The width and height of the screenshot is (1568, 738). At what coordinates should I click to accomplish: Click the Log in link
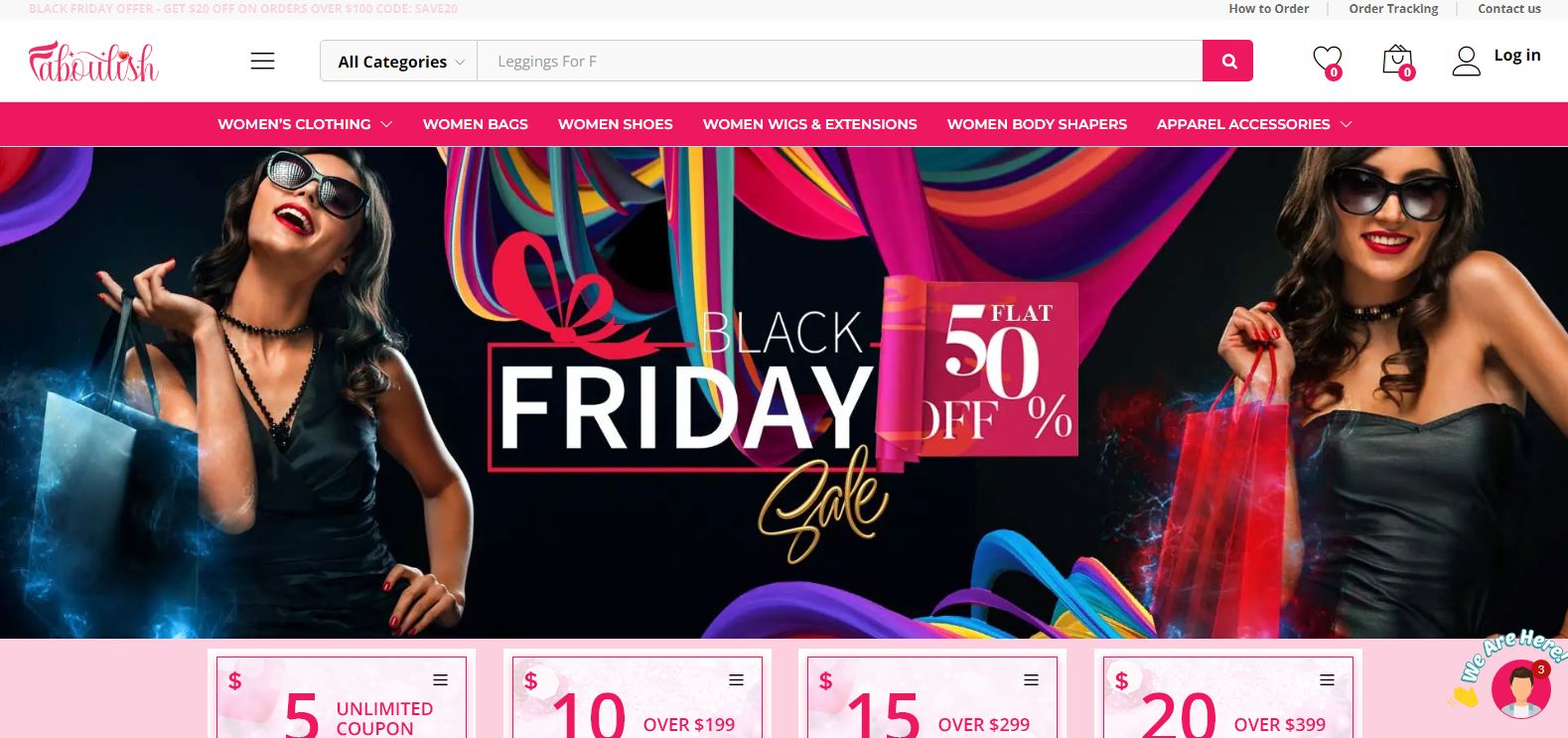[1517, 56]
